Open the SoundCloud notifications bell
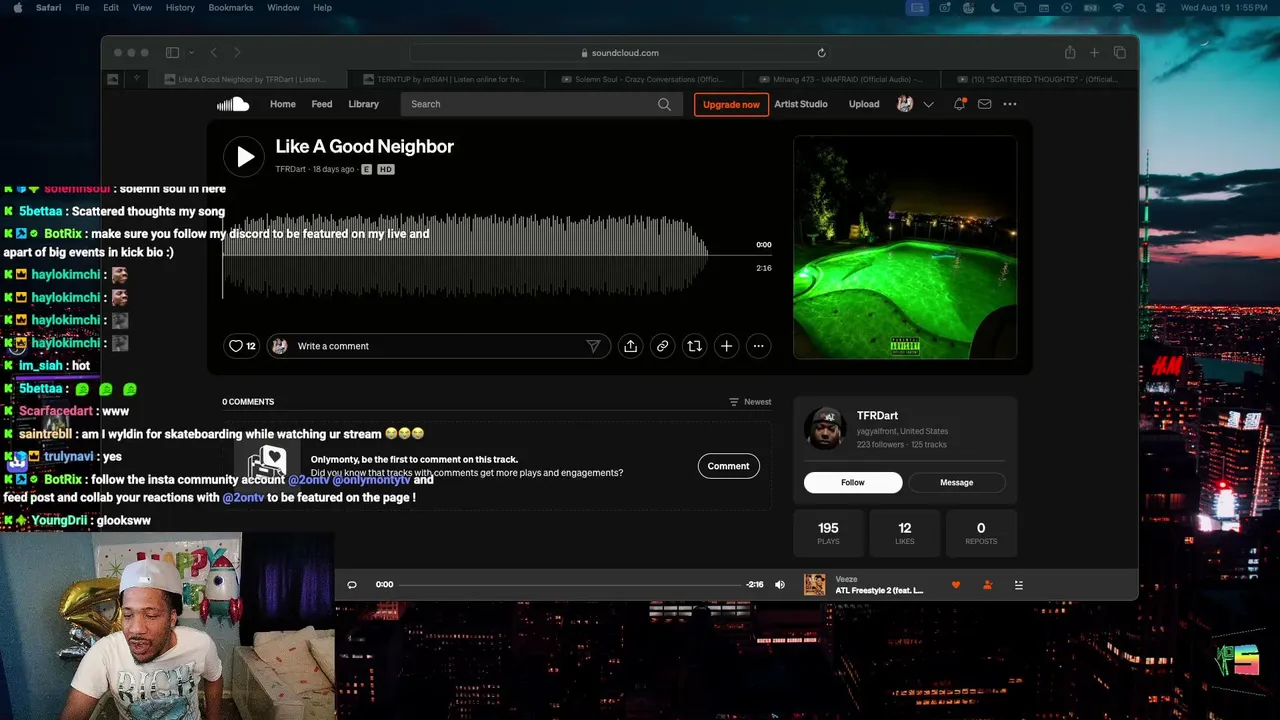Screen dimensions: 1280x720 coord(959,104)
